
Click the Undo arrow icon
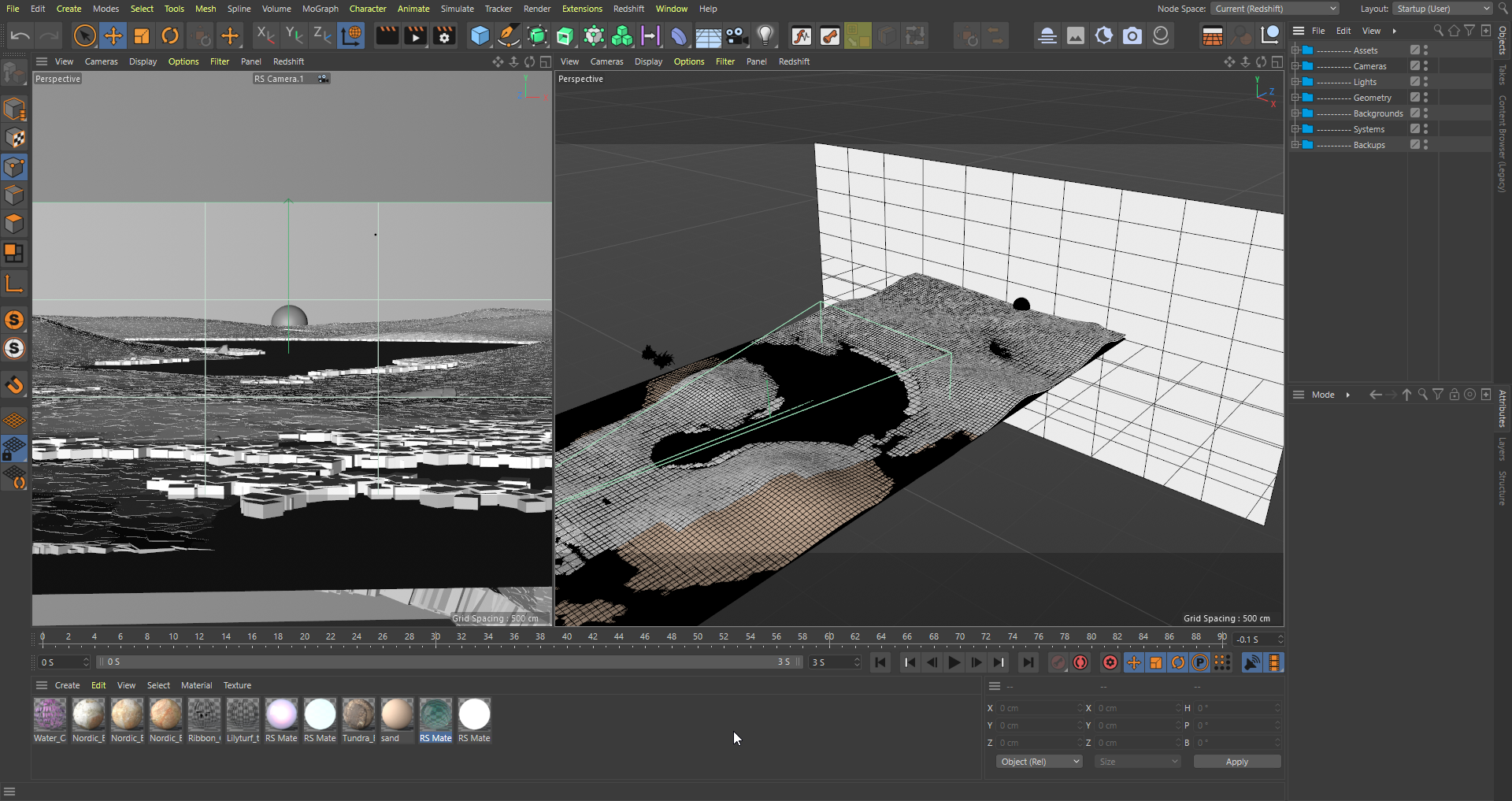coord(20,35)
